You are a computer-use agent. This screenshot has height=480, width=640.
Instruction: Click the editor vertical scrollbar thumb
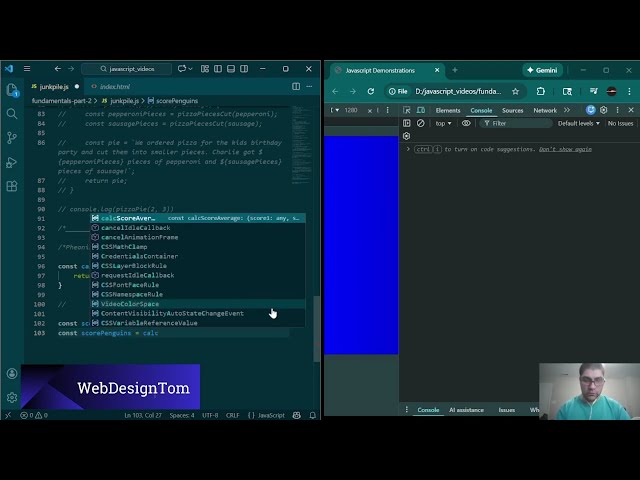pos(316,329)
